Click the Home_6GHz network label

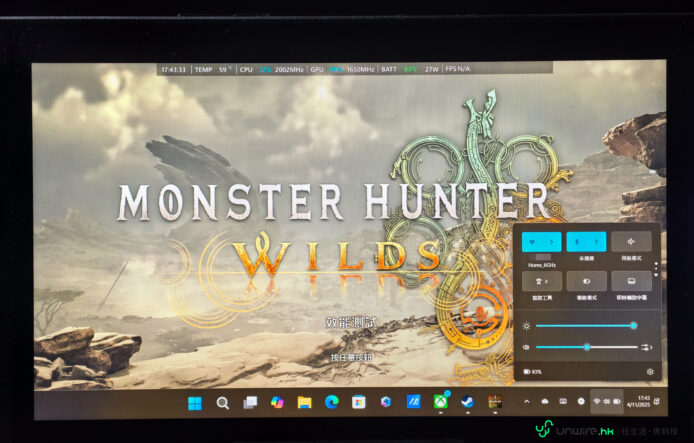click(542, 265)
